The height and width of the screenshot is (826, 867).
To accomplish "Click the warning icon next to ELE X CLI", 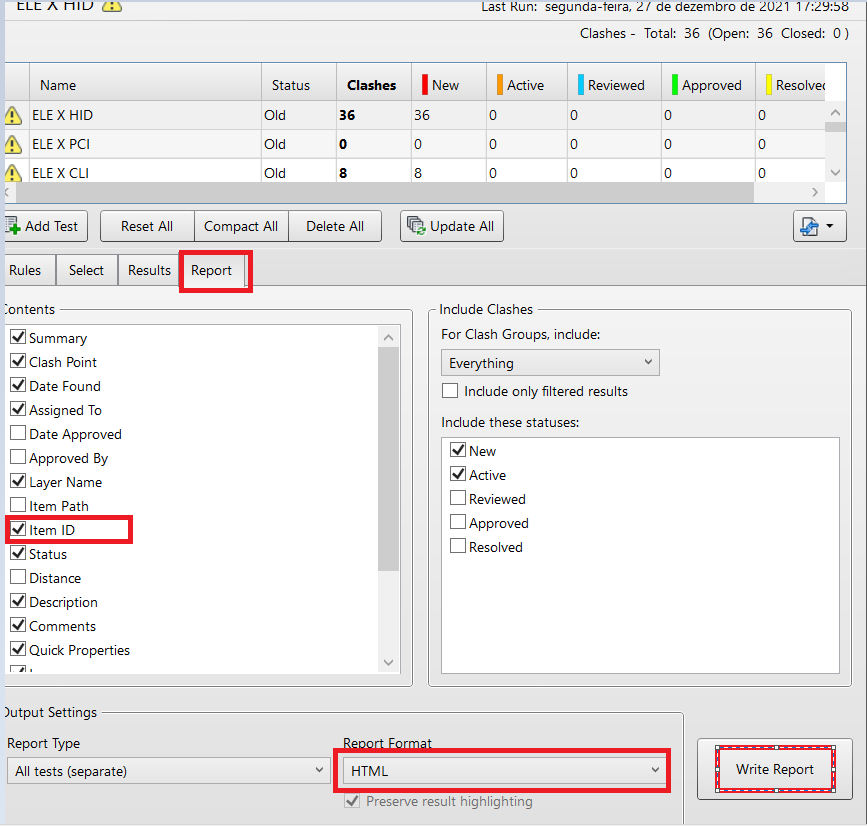I will pyautogui.click(x=13, y=171).
